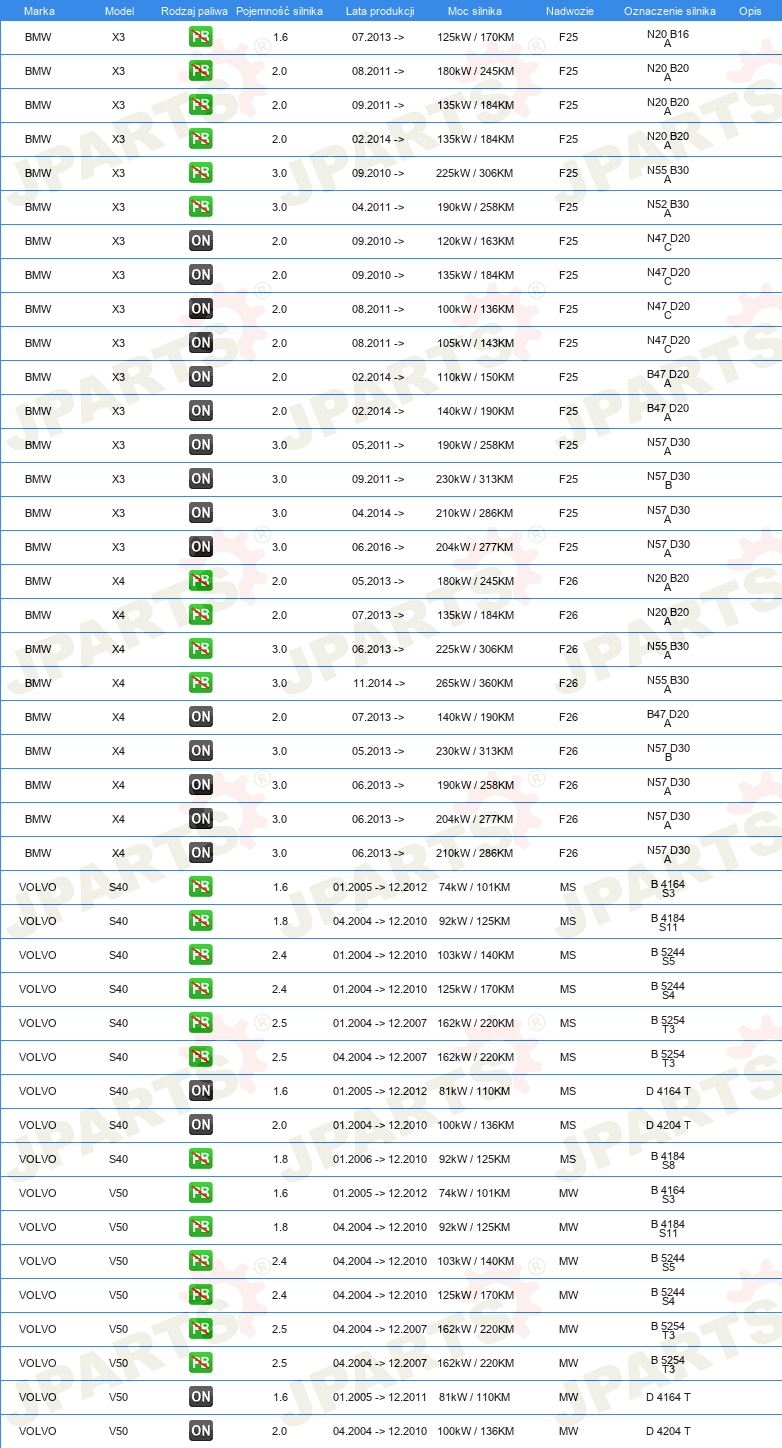The image size is (782, 1448).
Task: Click the Lata produkcji column header
Action: [x=380, y=11]
